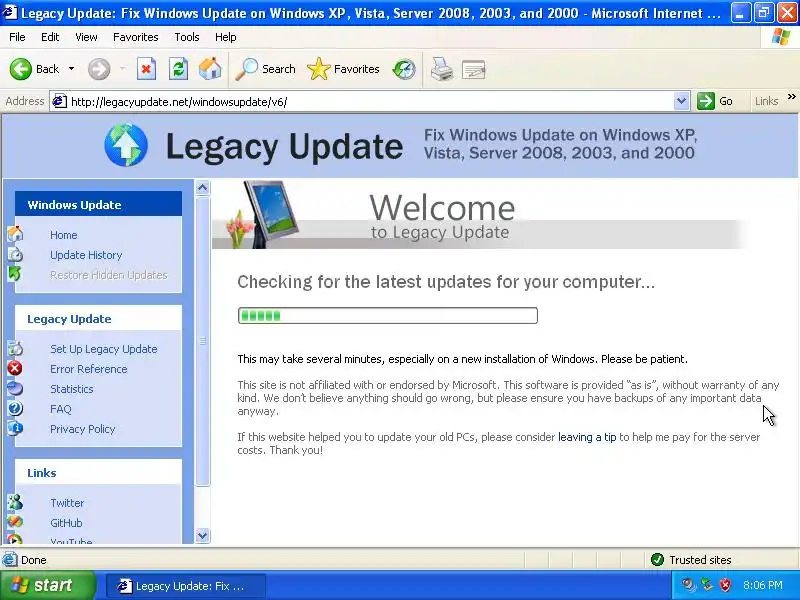The image size is (800, 600).
Task: Click the Legacy Update globe logo
Action: (x=126, y=145)
